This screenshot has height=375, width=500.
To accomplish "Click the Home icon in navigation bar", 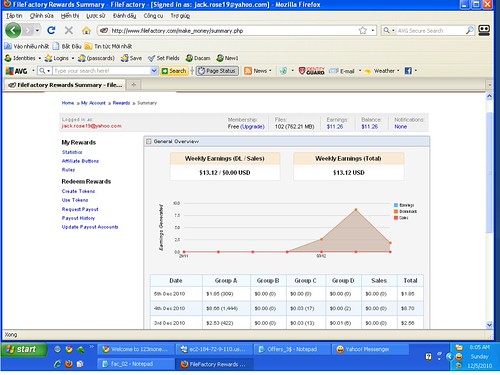I will click(86, 31).
